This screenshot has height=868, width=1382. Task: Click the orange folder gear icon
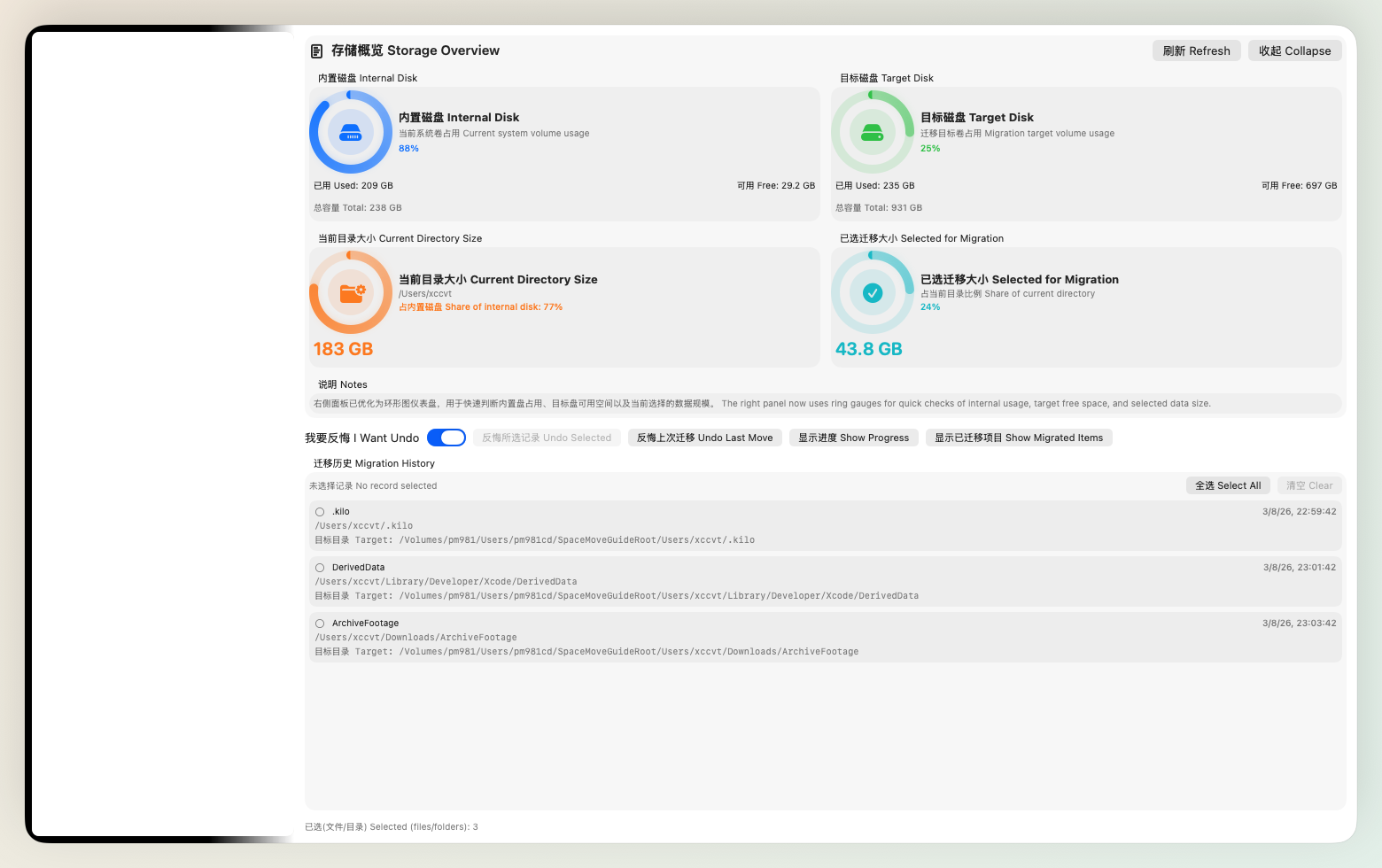point(351,292)
